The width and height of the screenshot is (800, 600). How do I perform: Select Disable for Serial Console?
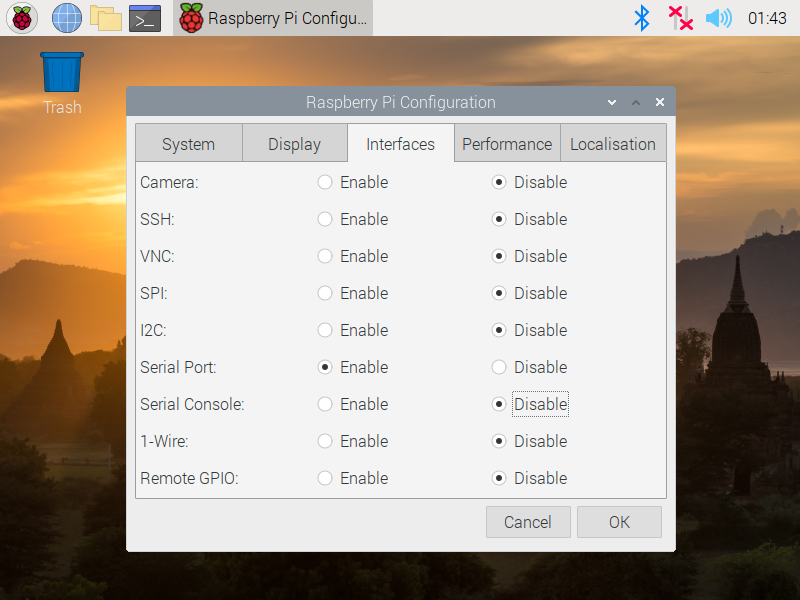(530, 404)
